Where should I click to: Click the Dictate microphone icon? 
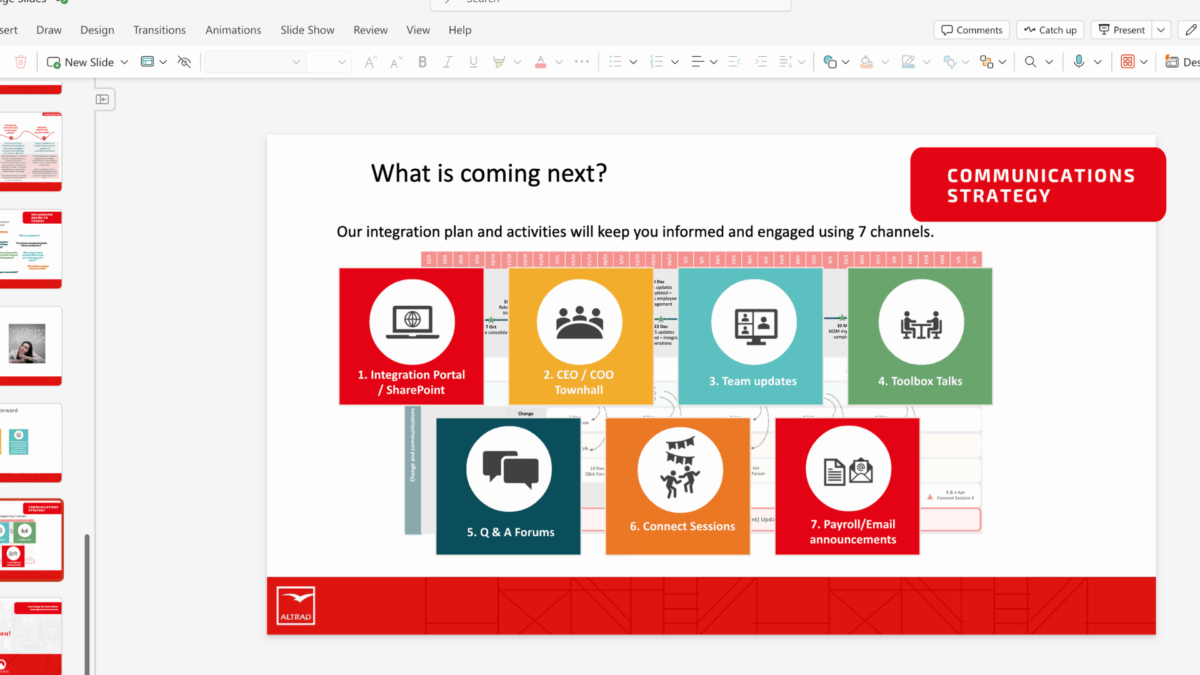tap(1079, 62)
